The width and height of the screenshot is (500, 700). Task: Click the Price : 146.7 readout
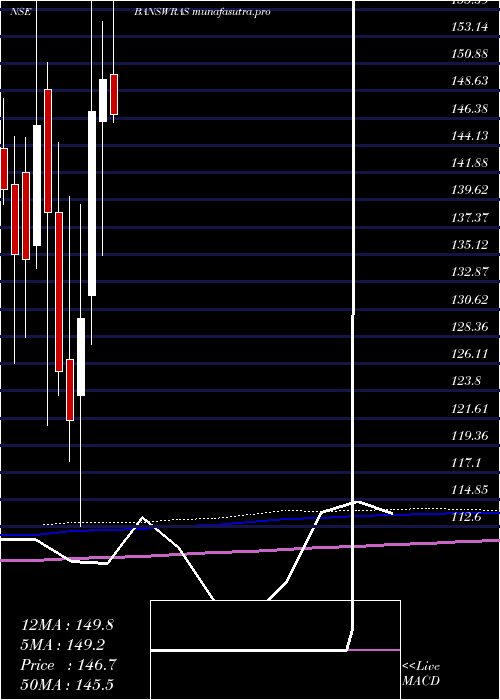(x=68, y=665)
